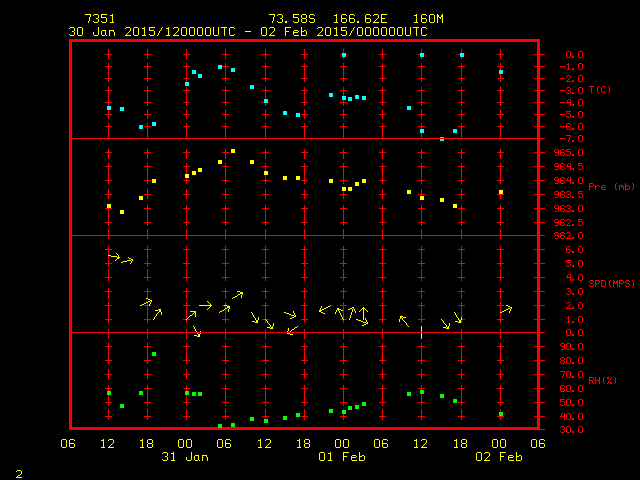This screenshot has height=480, width=640.
Task: Select the latitude value 73.58S
Action: click(x=292, y=19)
